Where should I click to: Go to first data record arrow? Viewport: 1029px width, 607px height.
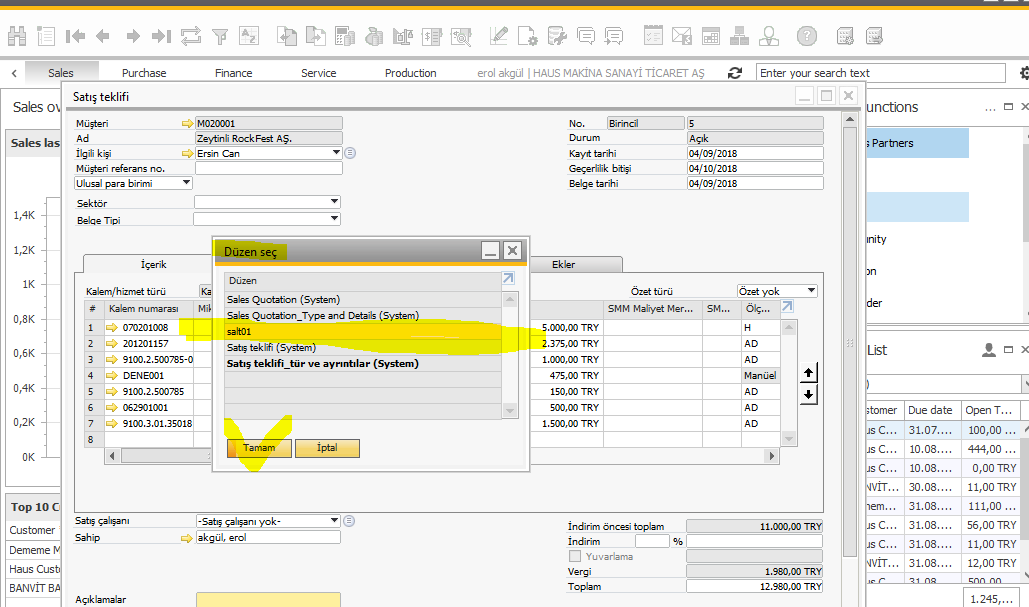coord(75,37)
